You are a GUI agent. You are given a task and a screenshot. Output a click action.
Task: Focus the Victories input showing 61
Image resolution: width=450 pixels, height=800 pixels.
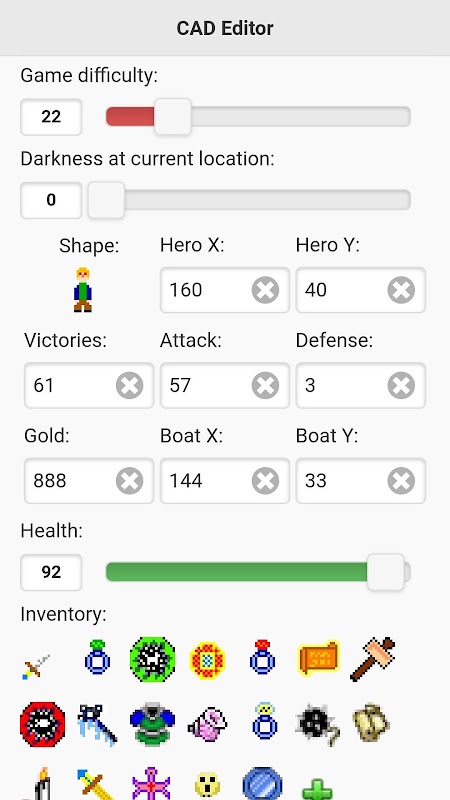point(89,386)
